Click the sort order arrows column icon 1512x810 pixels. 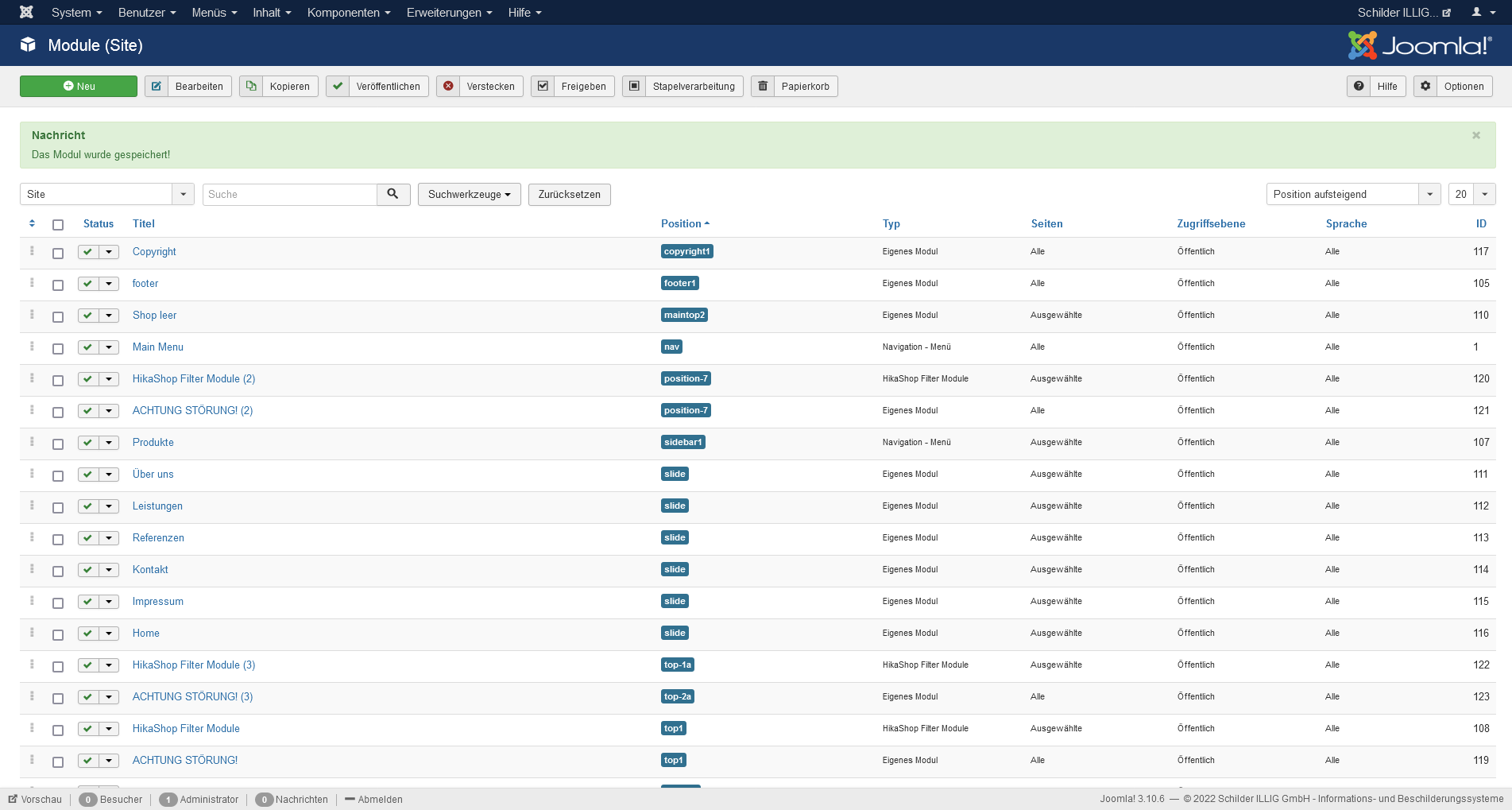click(x=32, y=223)
